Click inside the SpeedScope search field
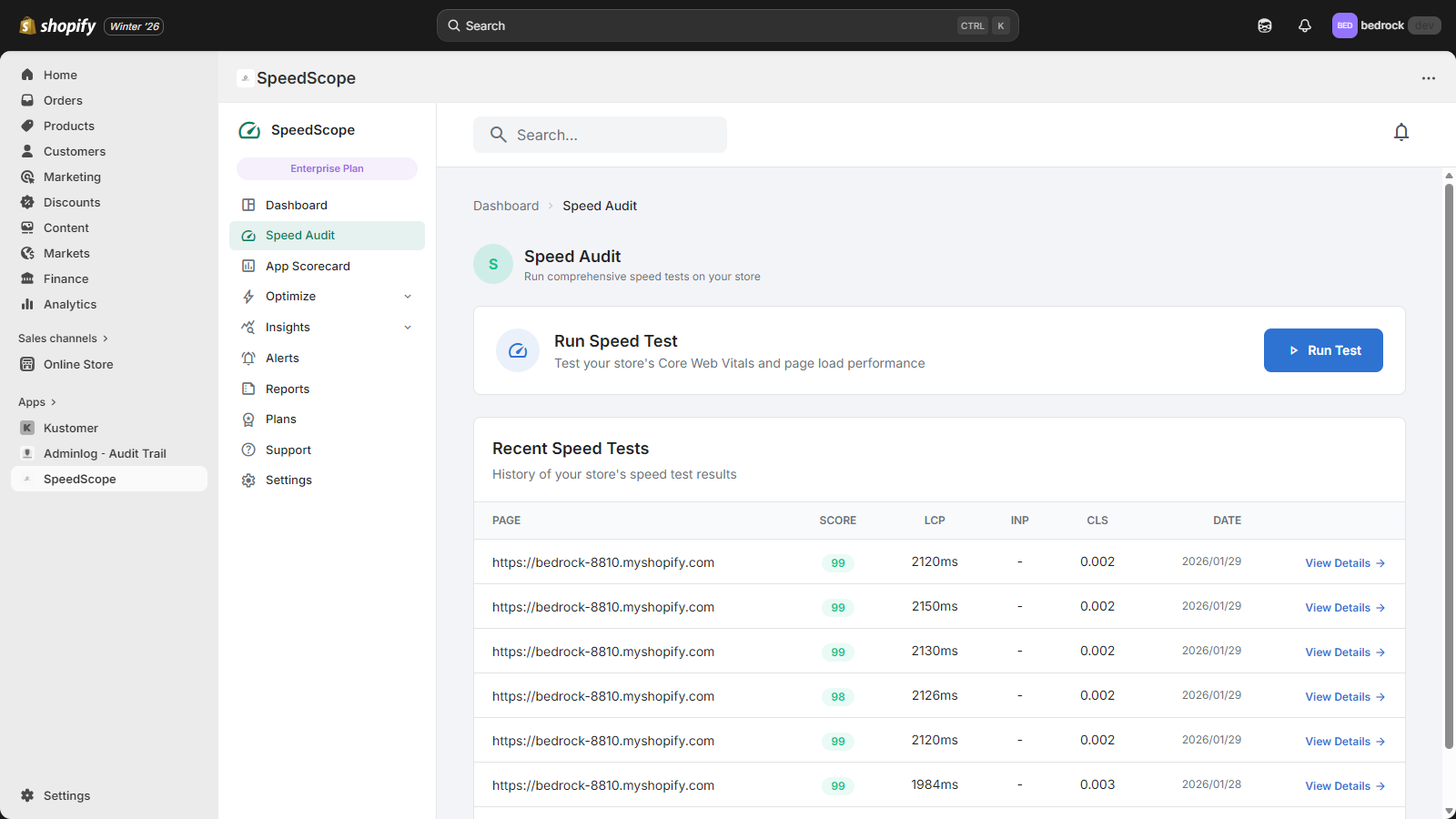Viewport: 1456px width, 819px height. click(600, 134)
